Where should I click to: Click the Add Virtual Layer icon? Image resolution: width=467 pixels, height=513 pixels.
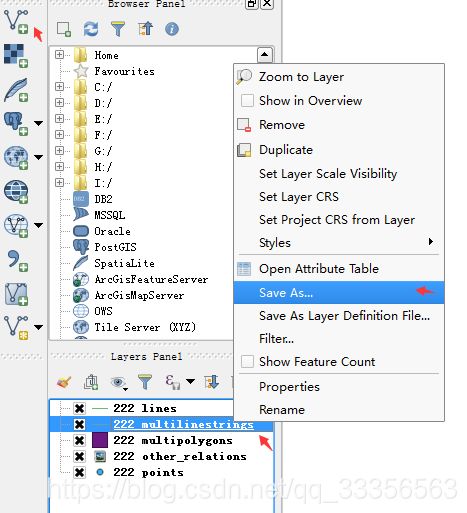[x=16, y=294]
